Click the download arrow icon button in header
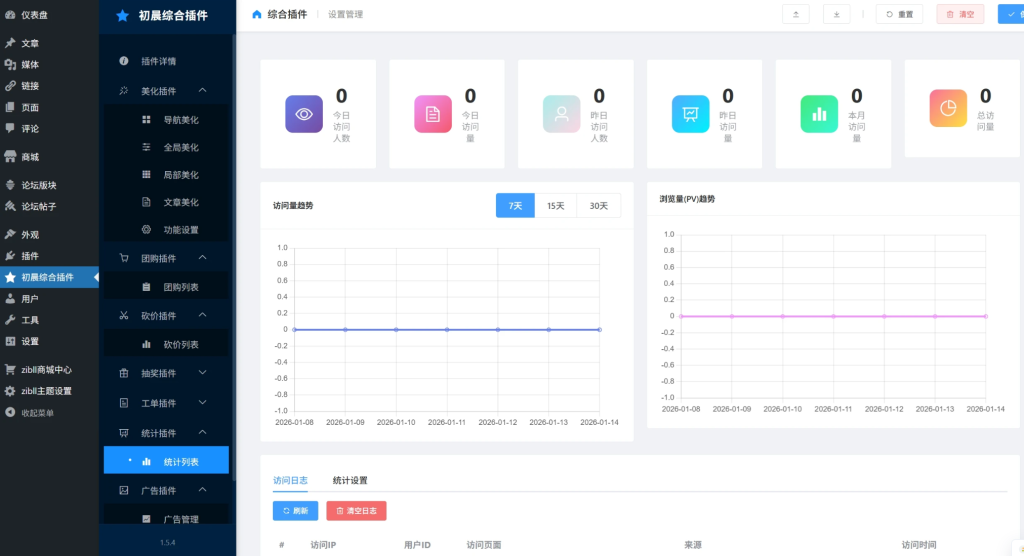Image resolution: width=1024 pixels, height=556 pixels. [x=837, y=14]
